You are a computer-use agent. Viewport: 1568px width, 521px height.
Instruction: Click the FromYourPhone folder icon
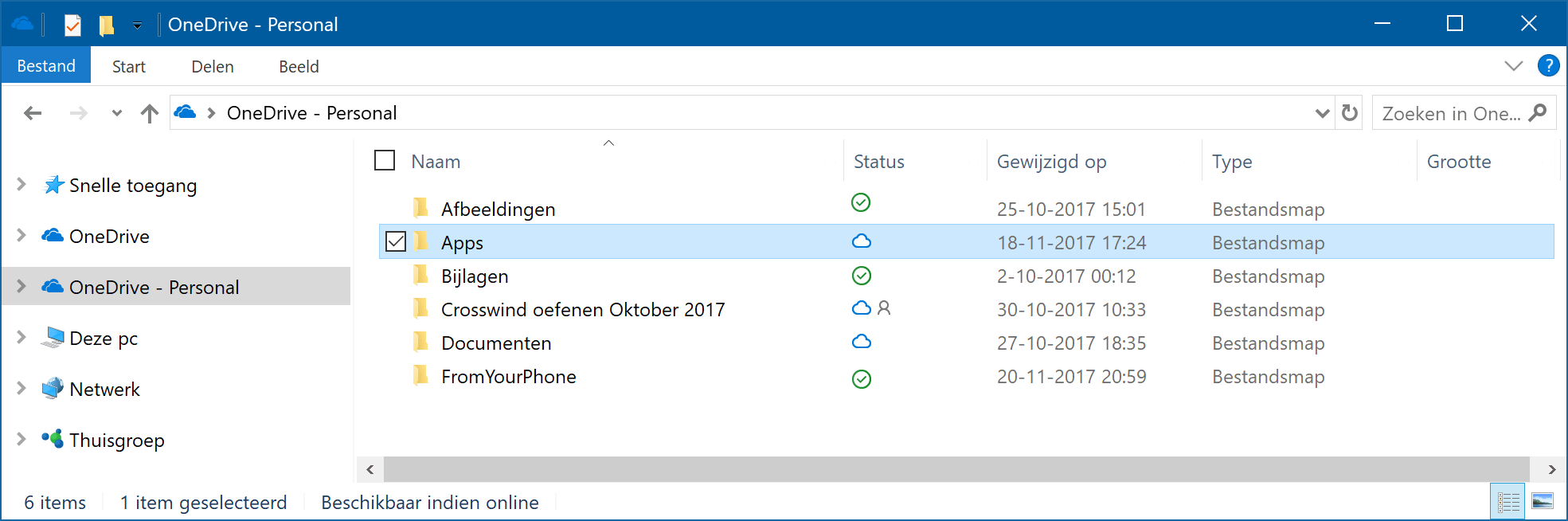coord(421,375)
